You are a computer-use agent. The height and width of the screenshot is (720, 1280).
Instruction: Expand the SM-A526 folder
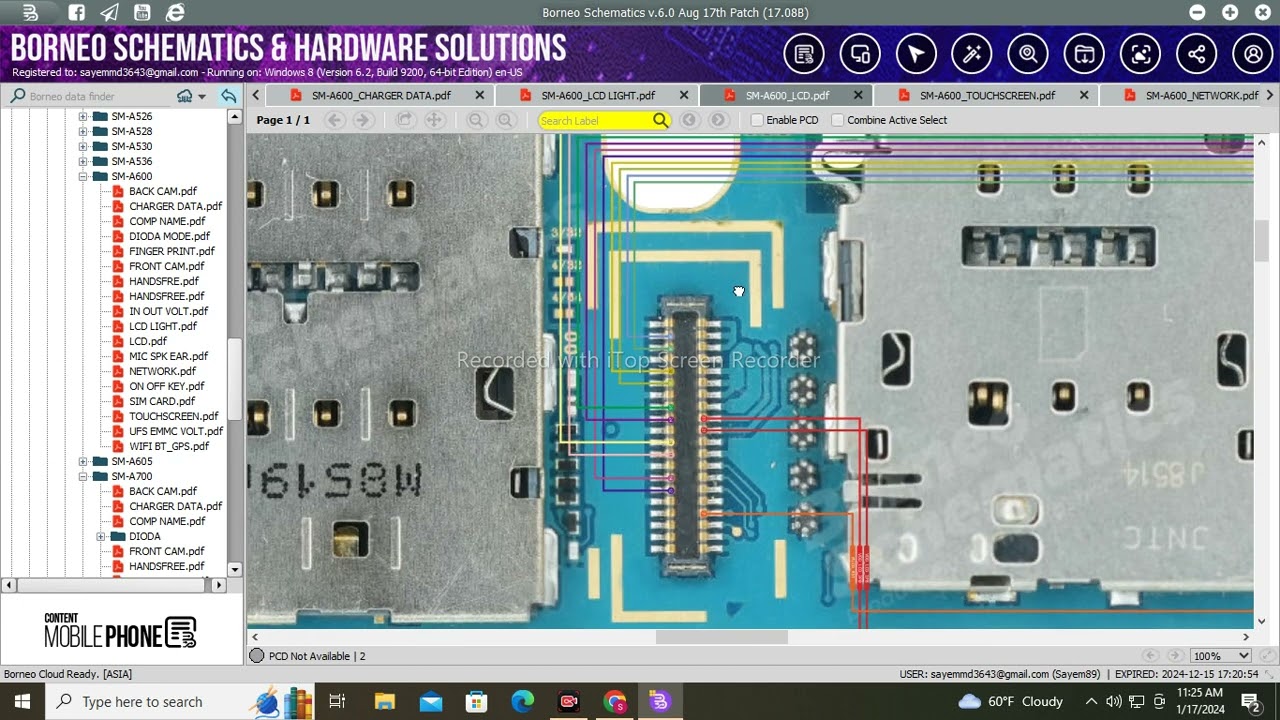(x=83, y=117)
